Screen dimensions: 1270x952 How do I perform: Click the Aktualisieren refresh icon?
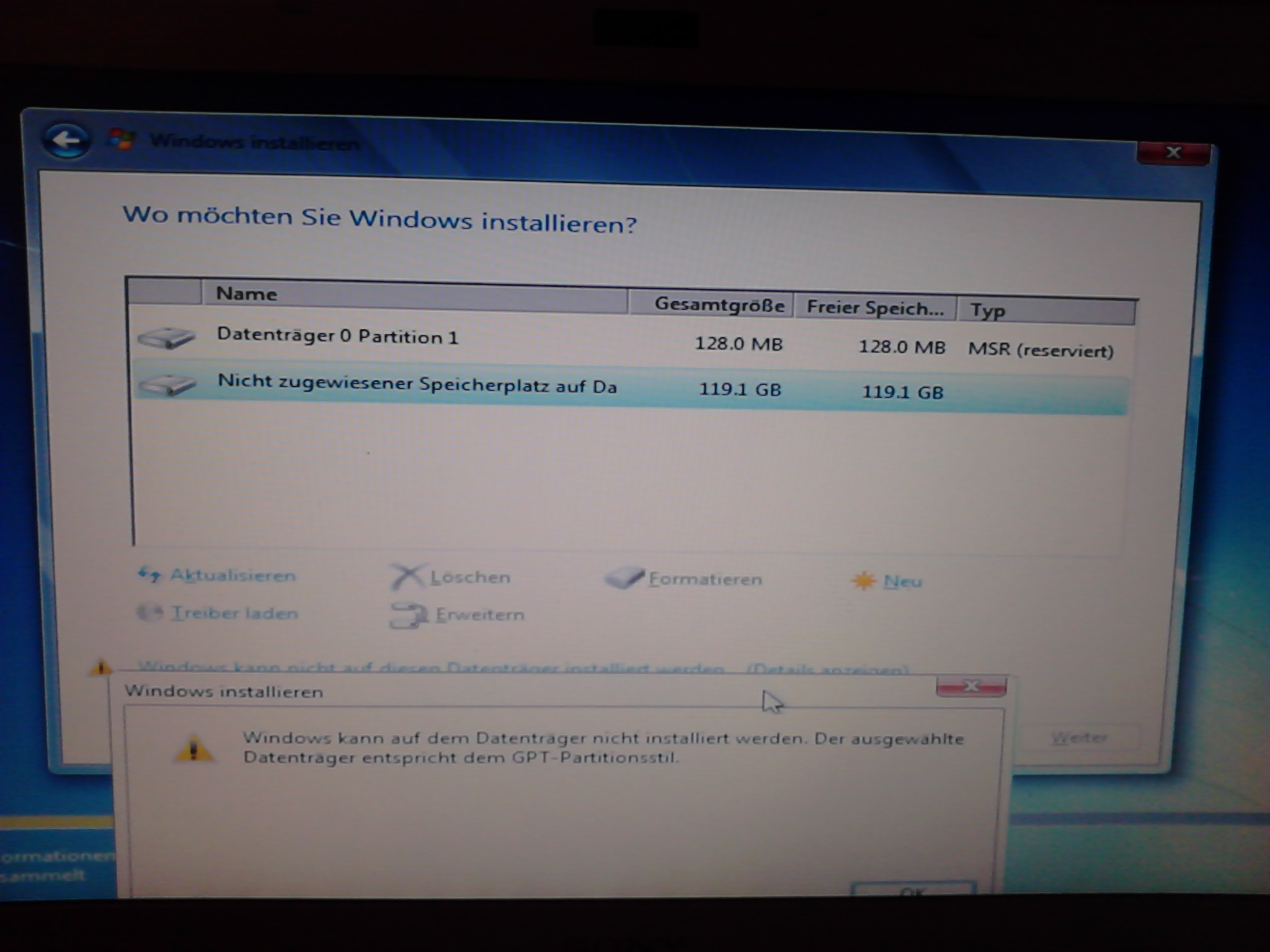(x=149, y=575)
